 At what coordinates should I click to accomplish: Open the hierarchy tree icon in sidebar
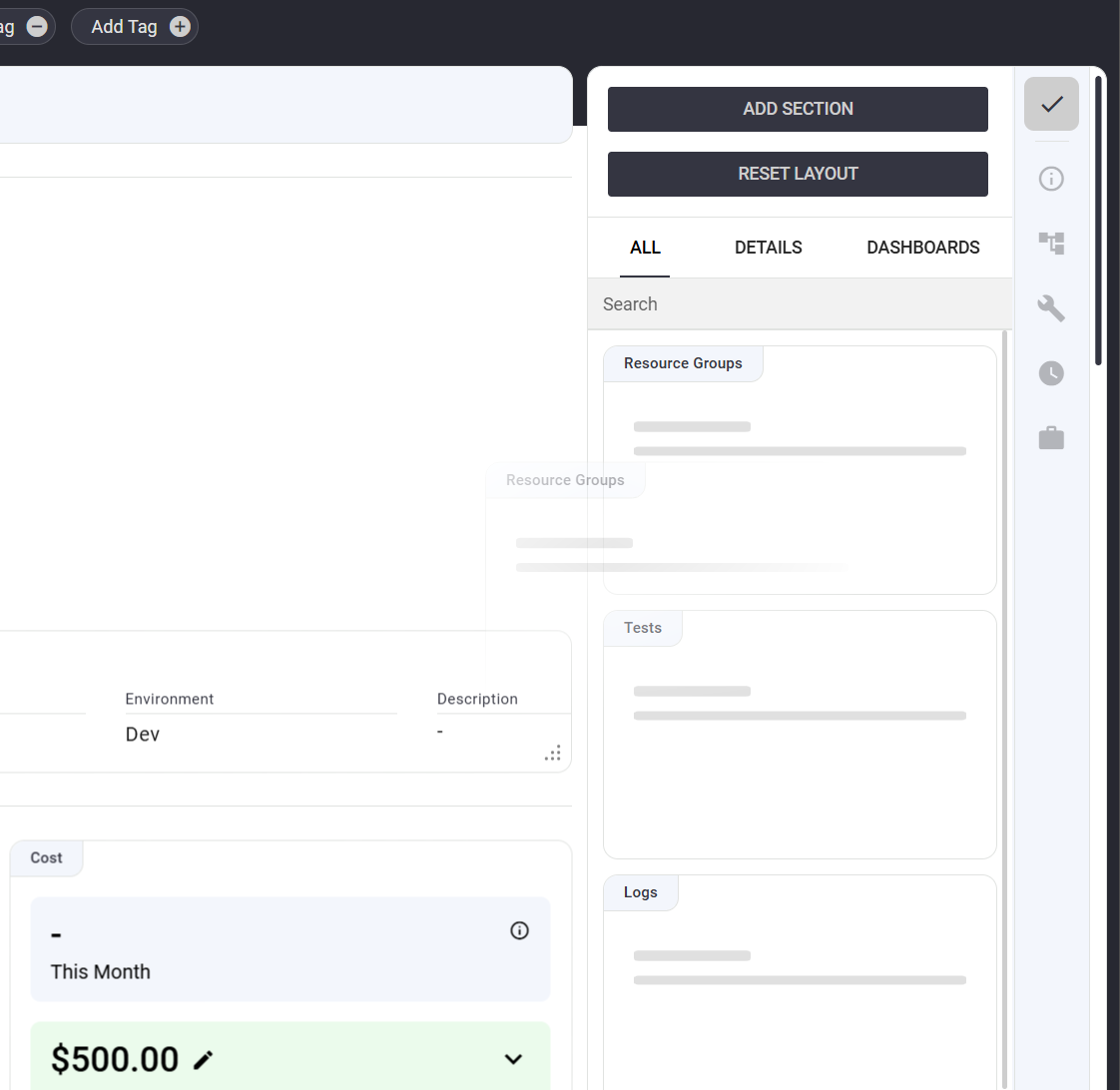coord(1051,243)
